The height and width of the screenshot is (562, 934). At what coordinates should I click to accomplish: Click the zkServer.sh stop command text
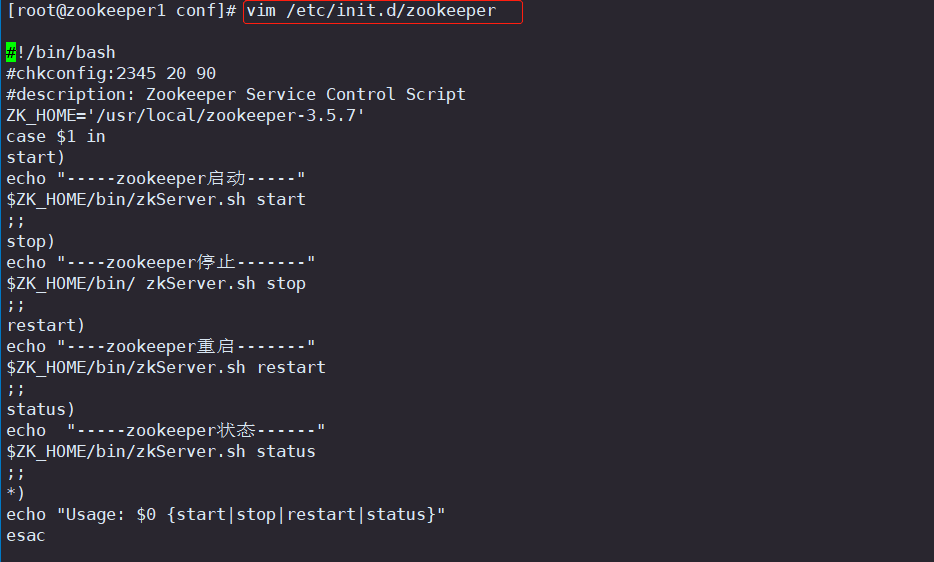(226, 284)
